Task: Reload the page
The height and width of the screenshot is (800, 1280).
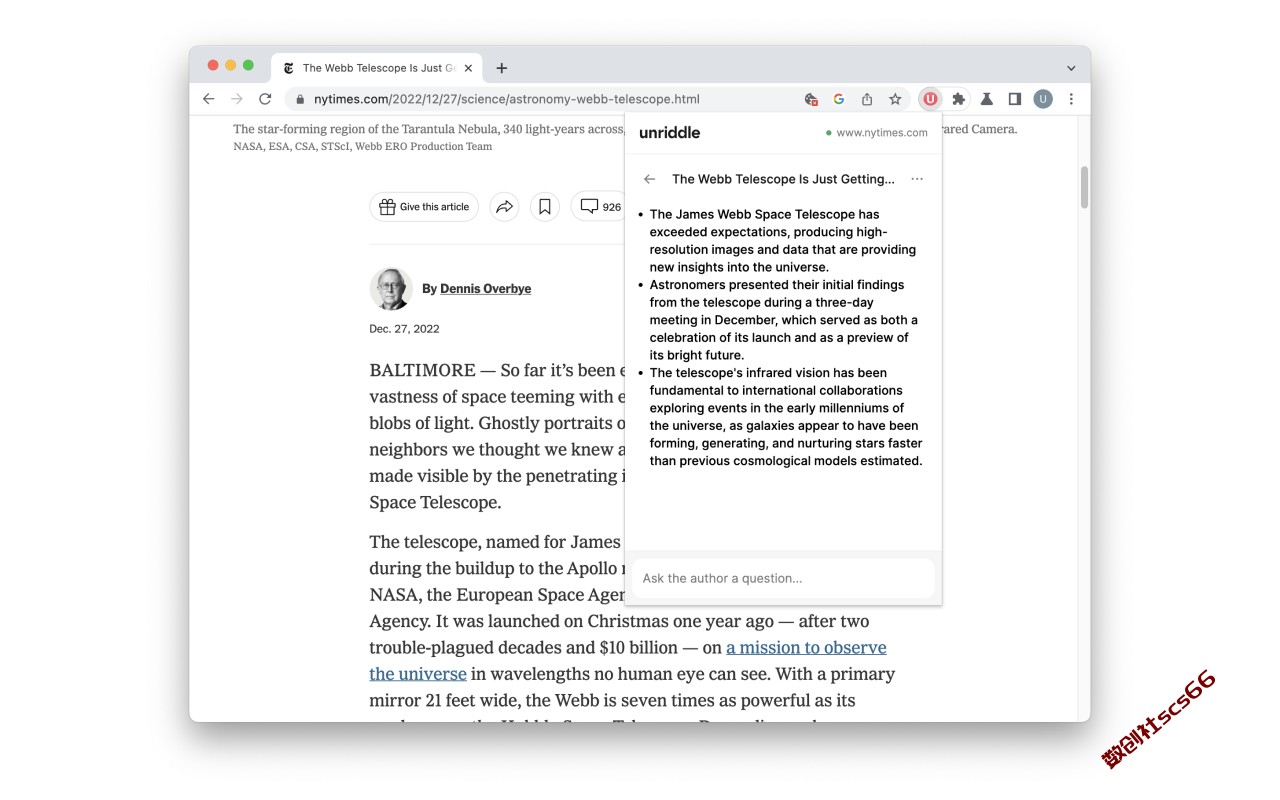Action: click(265, 99)
